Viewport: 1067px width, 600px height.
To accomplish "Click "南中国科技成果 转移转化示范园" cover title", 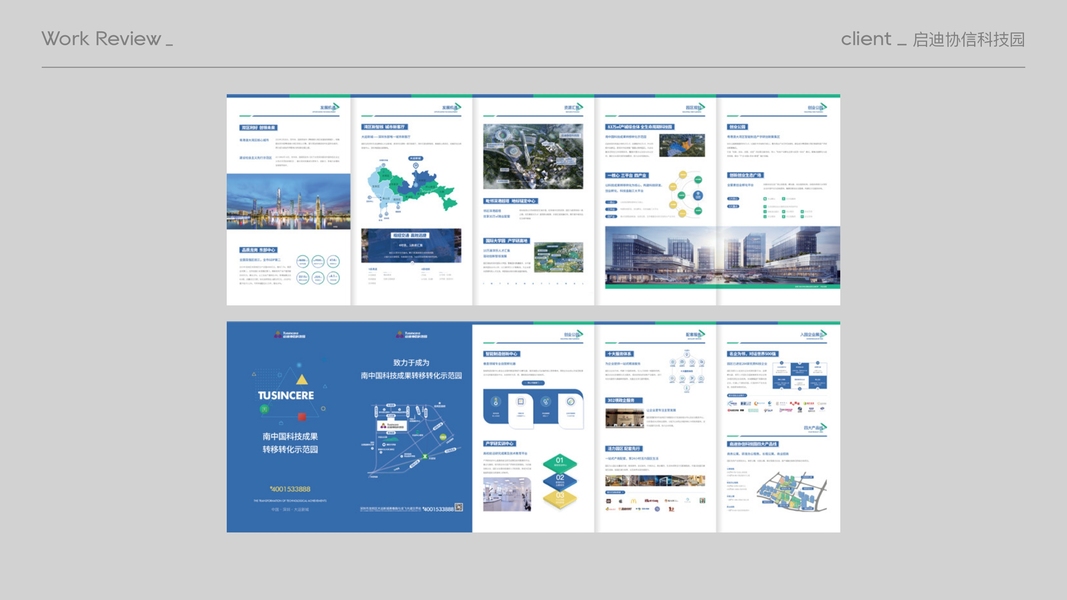I will pyautogui.click(x=290, y=443).
